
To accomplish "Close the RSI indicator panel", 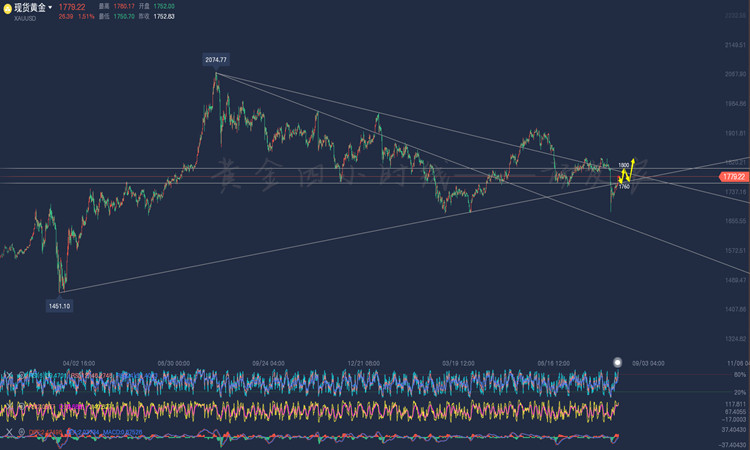I will (9, 375).
